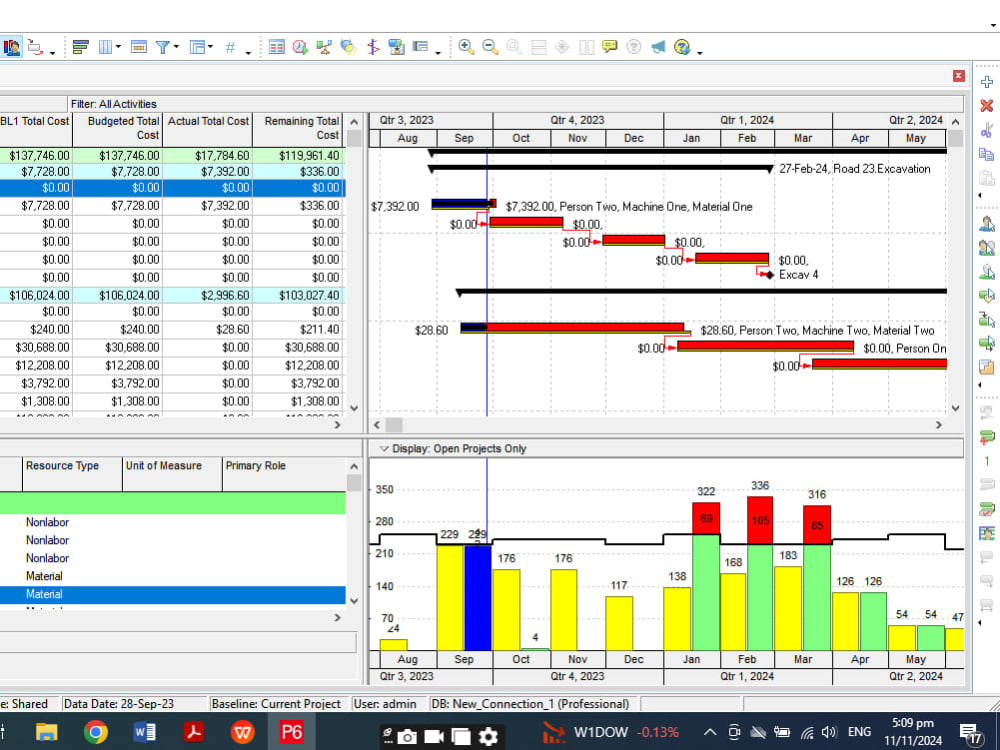Click the Assign Successors sidebar icon
The height and width of the screenshot is (750, 1000).
click(987, 343)
